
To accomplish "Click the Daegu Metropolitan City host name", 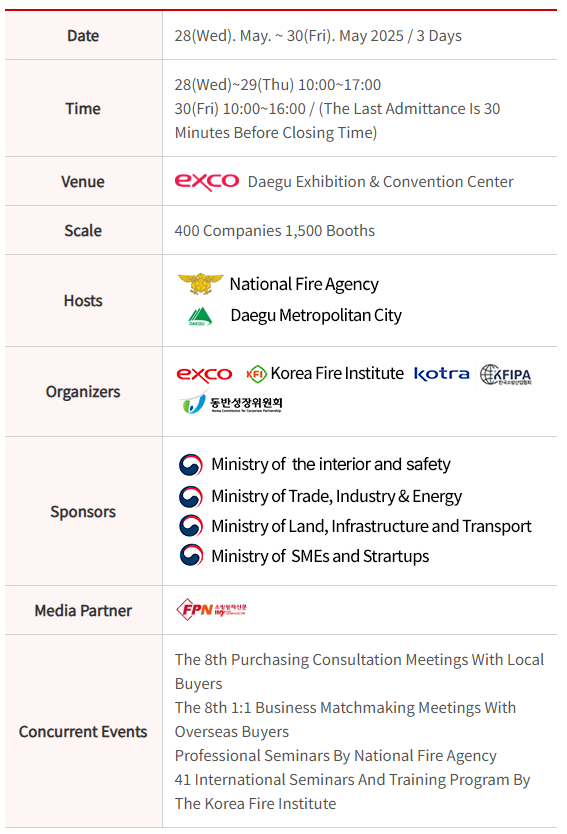I will coord(316,315).
